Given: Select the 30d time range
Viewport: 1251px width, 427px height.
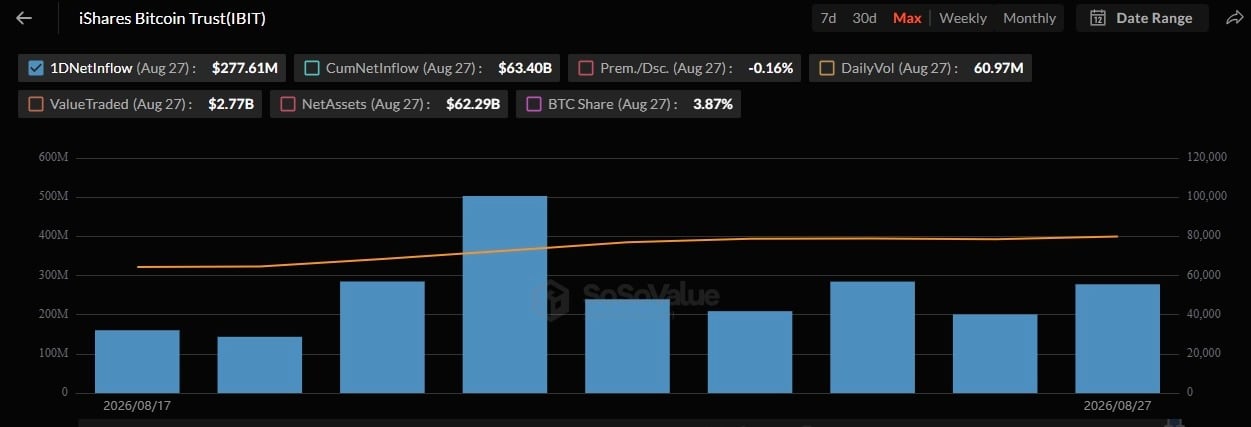Looking at the screenshot, I should [x=864, y=18].
